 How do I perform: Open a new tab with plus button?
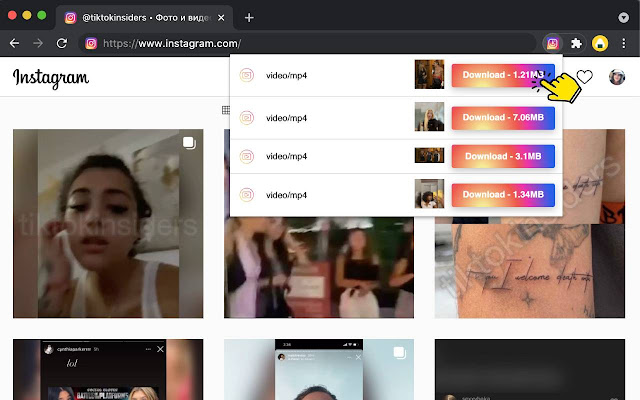249,18
